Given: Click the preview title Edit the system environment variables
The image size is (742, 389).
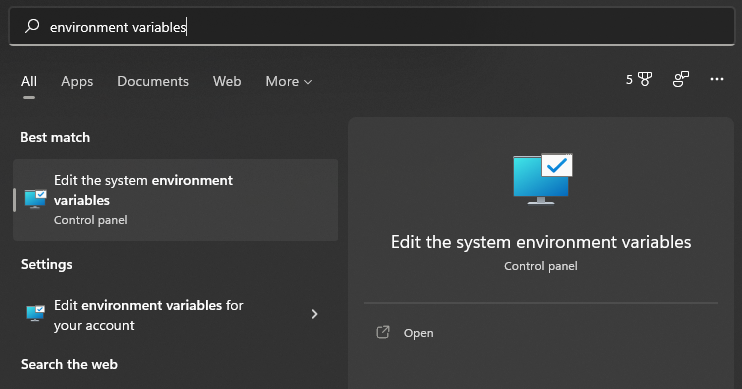Looking at the screenshot, I should click(541, 242).
